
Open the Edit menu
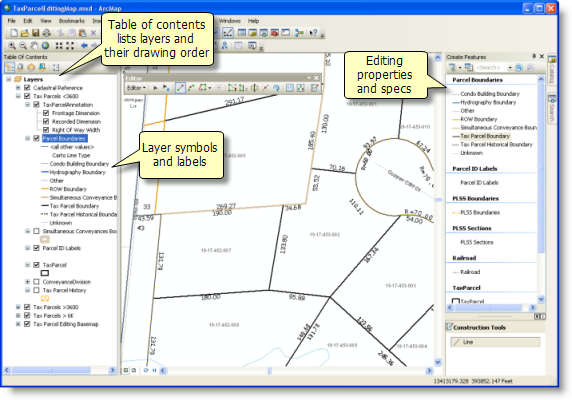click(28, 21)
